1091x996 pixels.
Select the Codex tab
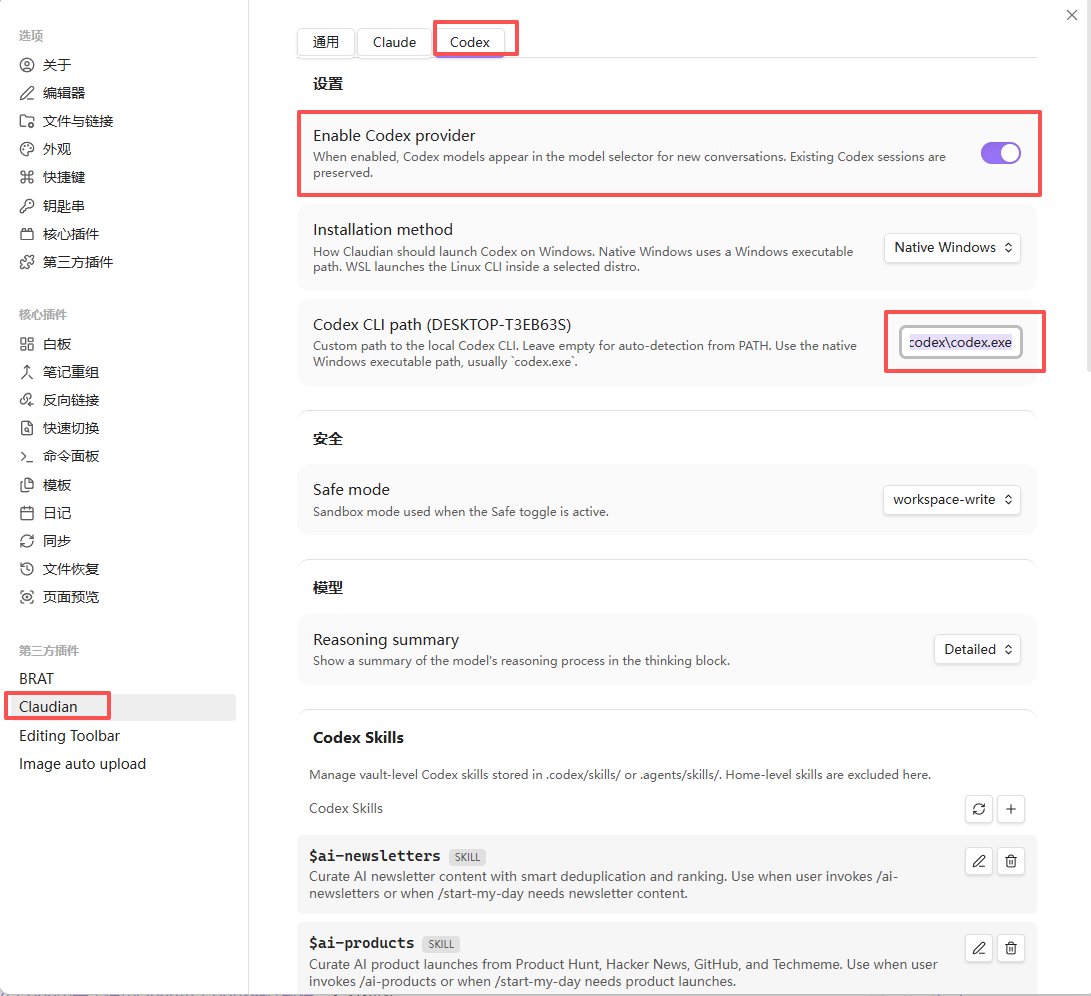470,42
